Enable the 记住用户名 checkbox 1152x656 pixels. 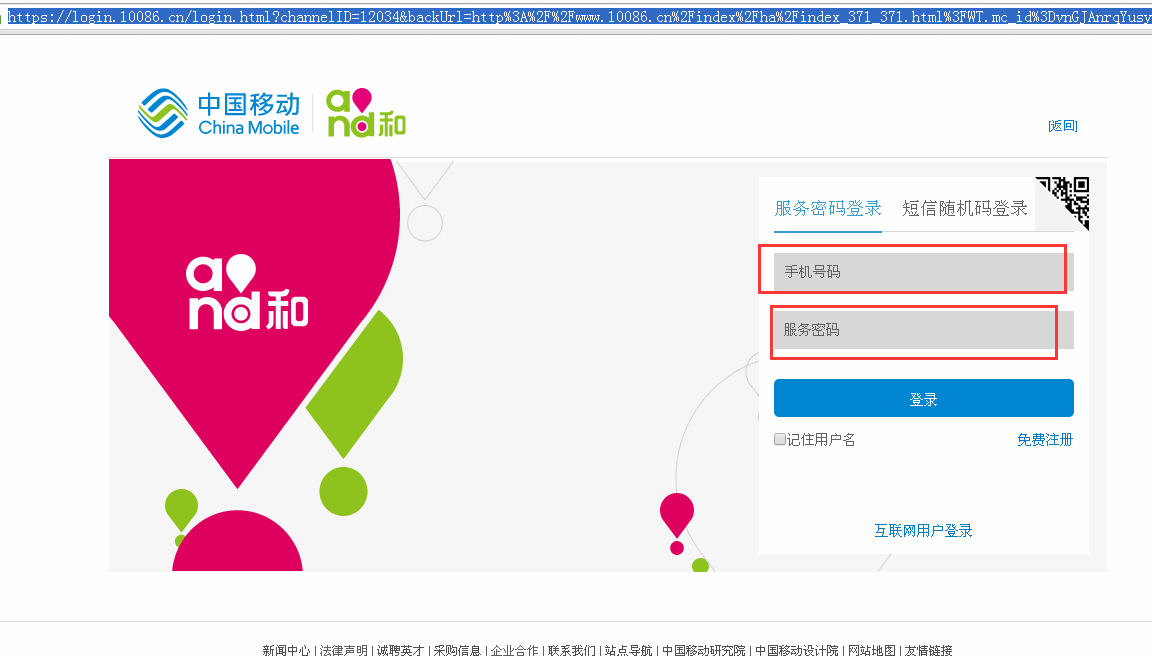(779, 439)
